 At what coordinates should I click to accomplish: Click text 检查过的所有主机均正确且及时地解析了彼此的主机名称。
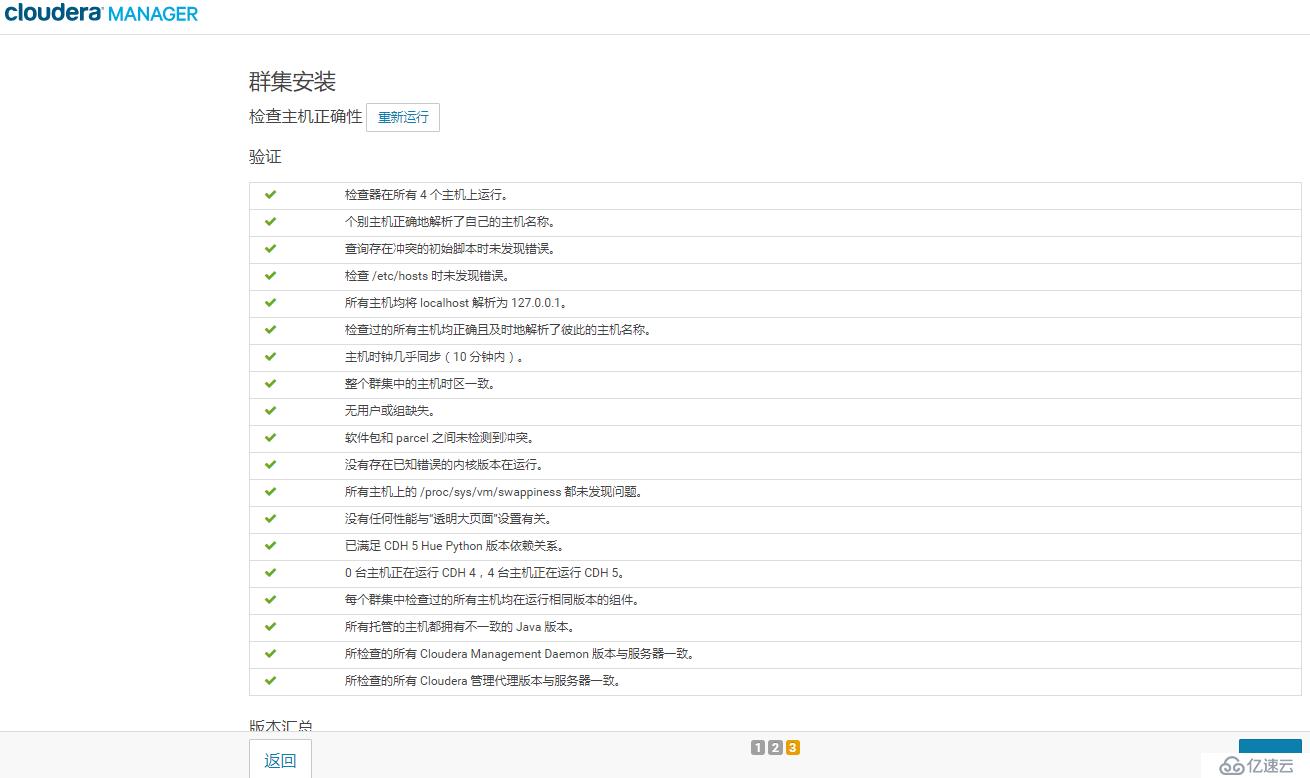498,330
